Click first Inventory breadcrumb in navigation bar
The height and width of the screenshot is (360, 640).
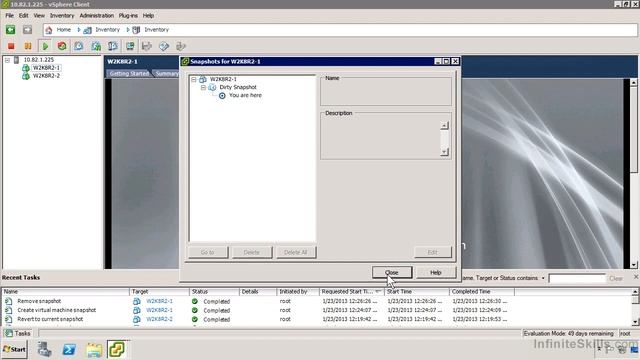point(107,30)
